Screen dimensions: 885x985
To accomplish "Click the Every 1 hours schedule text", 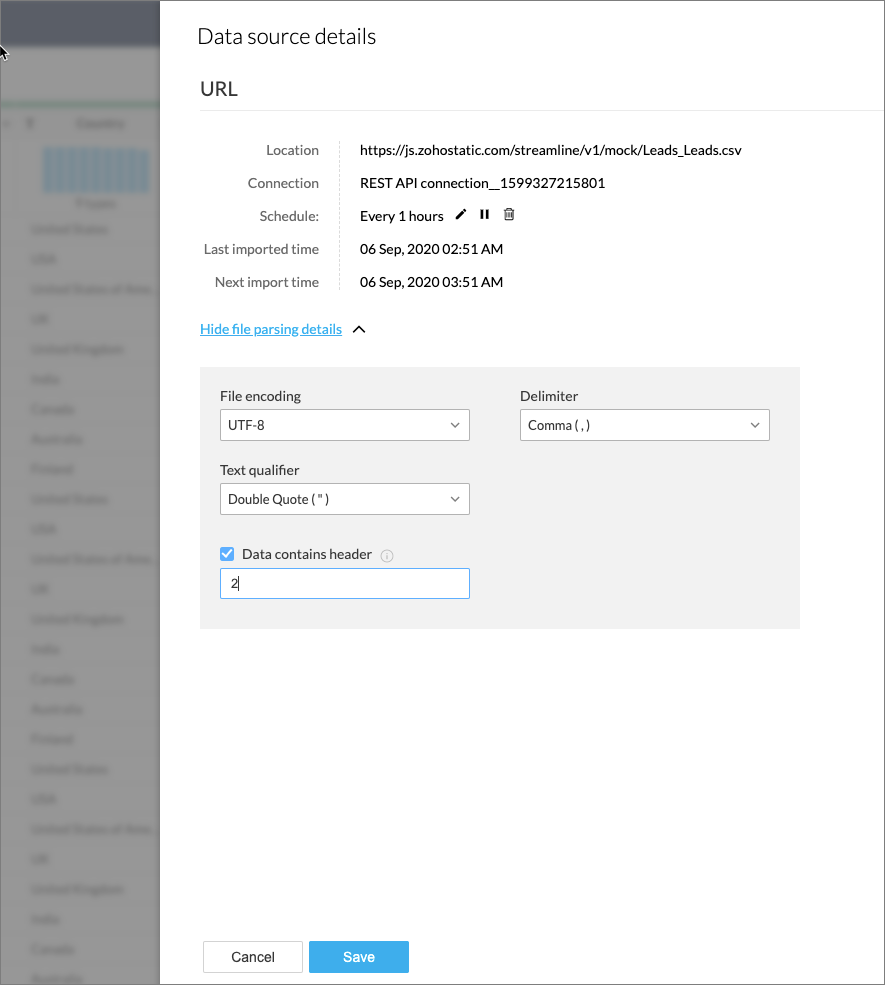I will [x=402, y=216].
